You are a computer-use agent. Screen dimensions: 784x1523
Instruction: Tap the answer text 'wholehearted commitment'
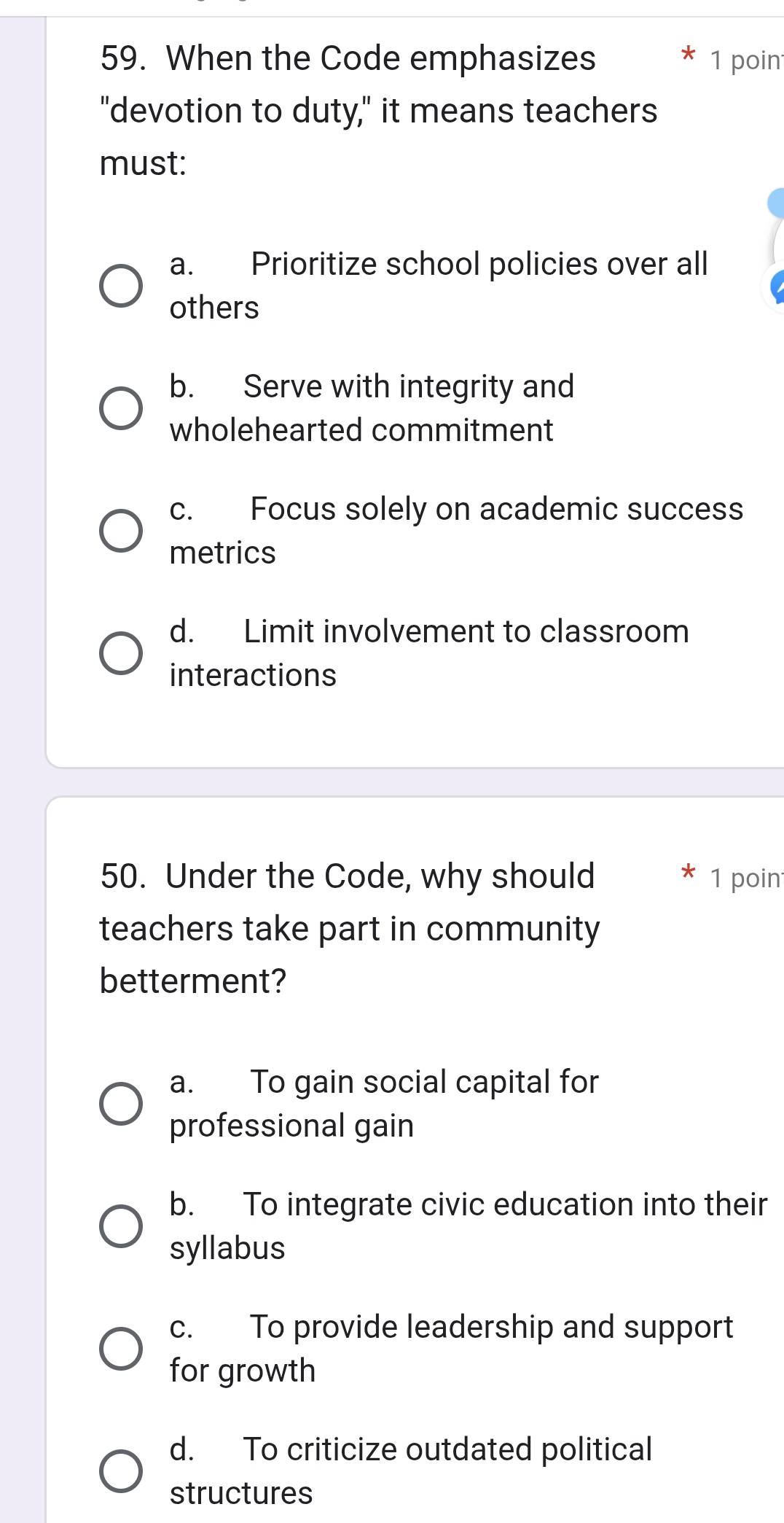[x=361, y=430]
